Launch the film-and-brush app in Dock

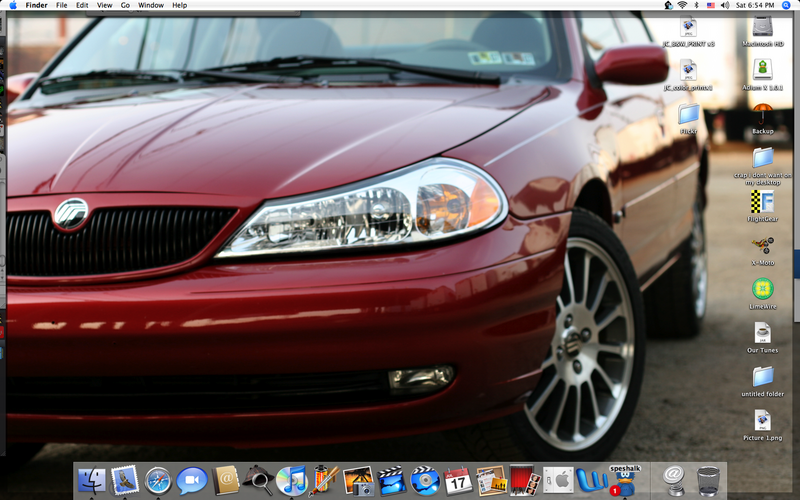324,480
